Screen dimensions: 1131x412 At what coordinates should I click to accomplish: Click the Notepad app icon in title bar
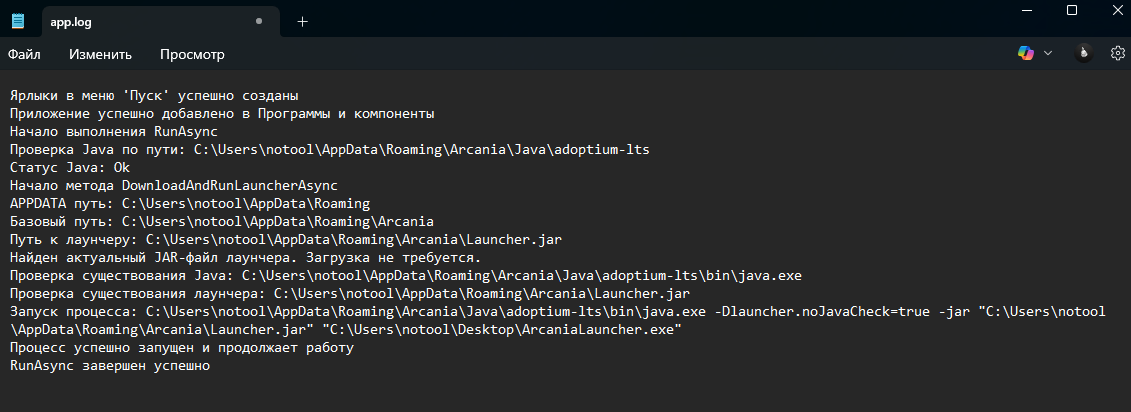(17, 21)
